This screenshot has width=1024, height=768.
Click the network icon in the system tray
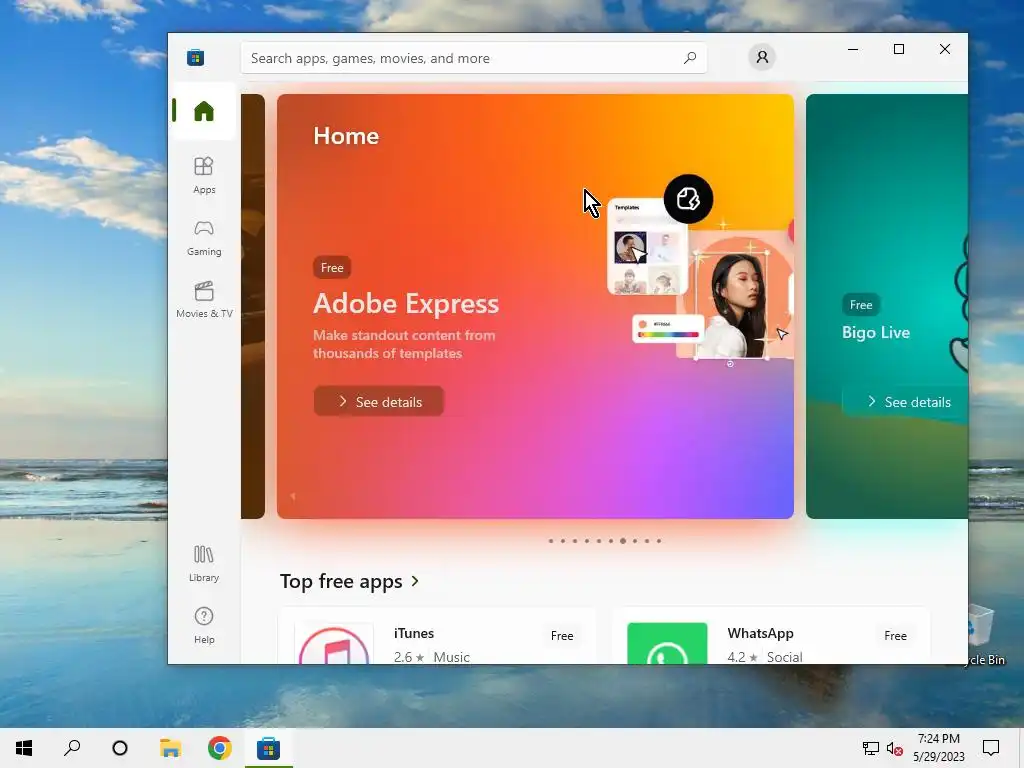tap(871, 748)
